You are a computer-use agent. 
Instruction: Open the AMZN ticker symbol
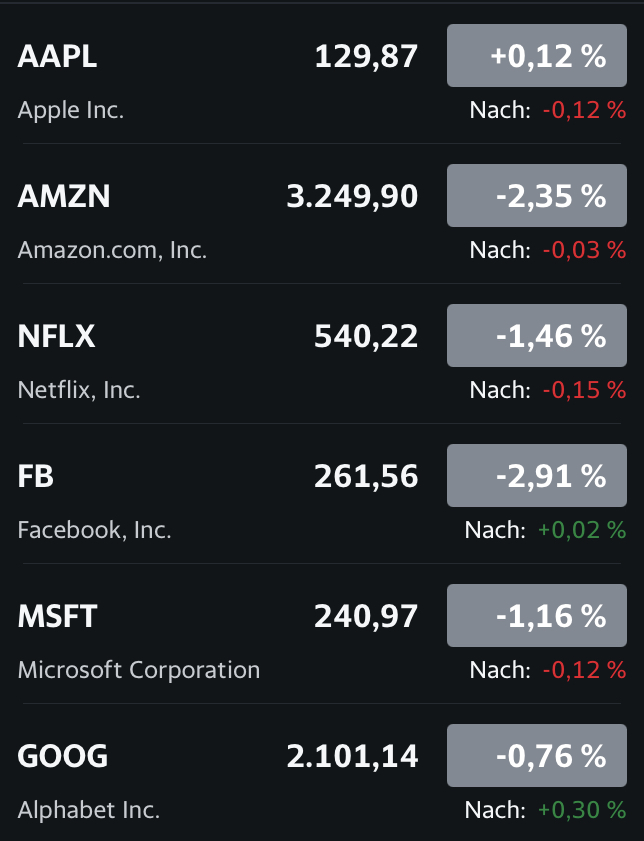(63, 197)
